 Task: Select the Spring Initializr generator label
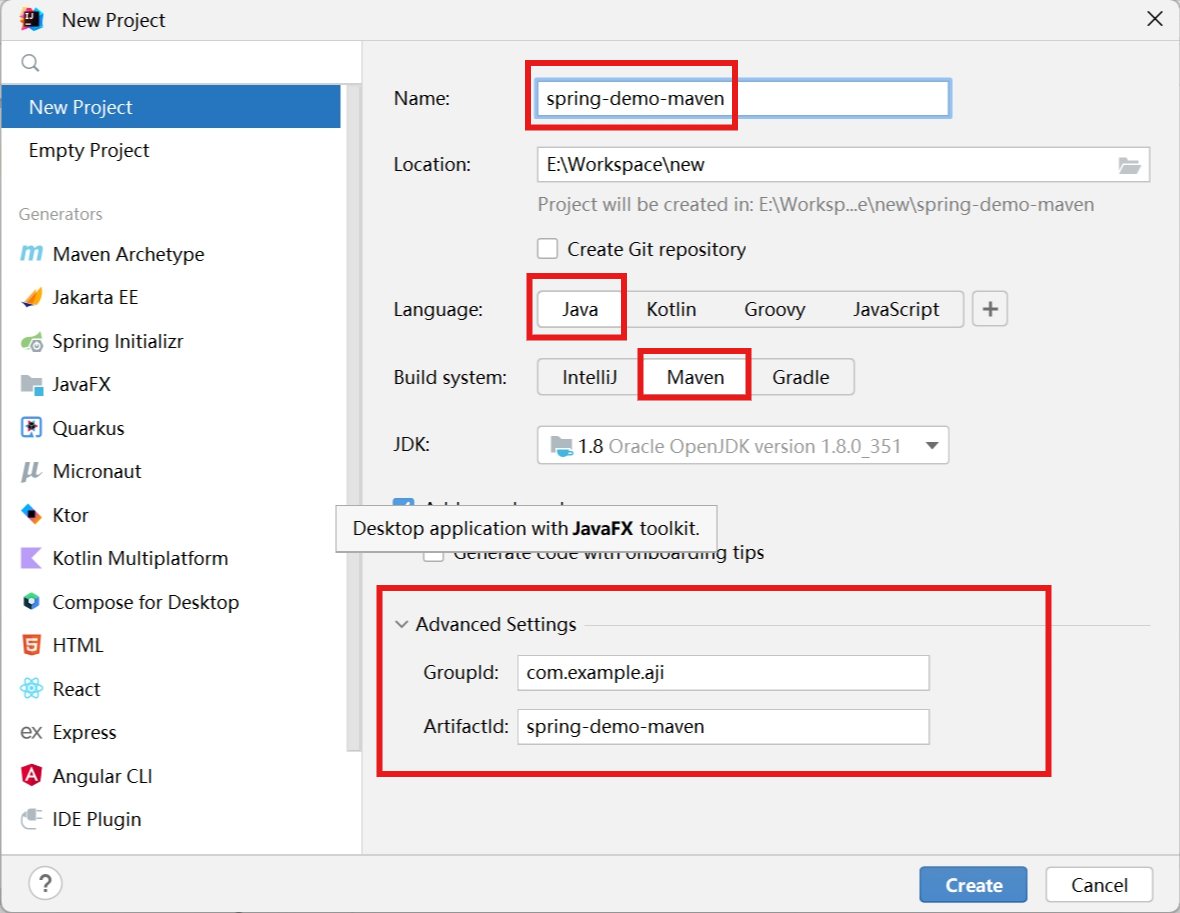[x=117, y=342]
